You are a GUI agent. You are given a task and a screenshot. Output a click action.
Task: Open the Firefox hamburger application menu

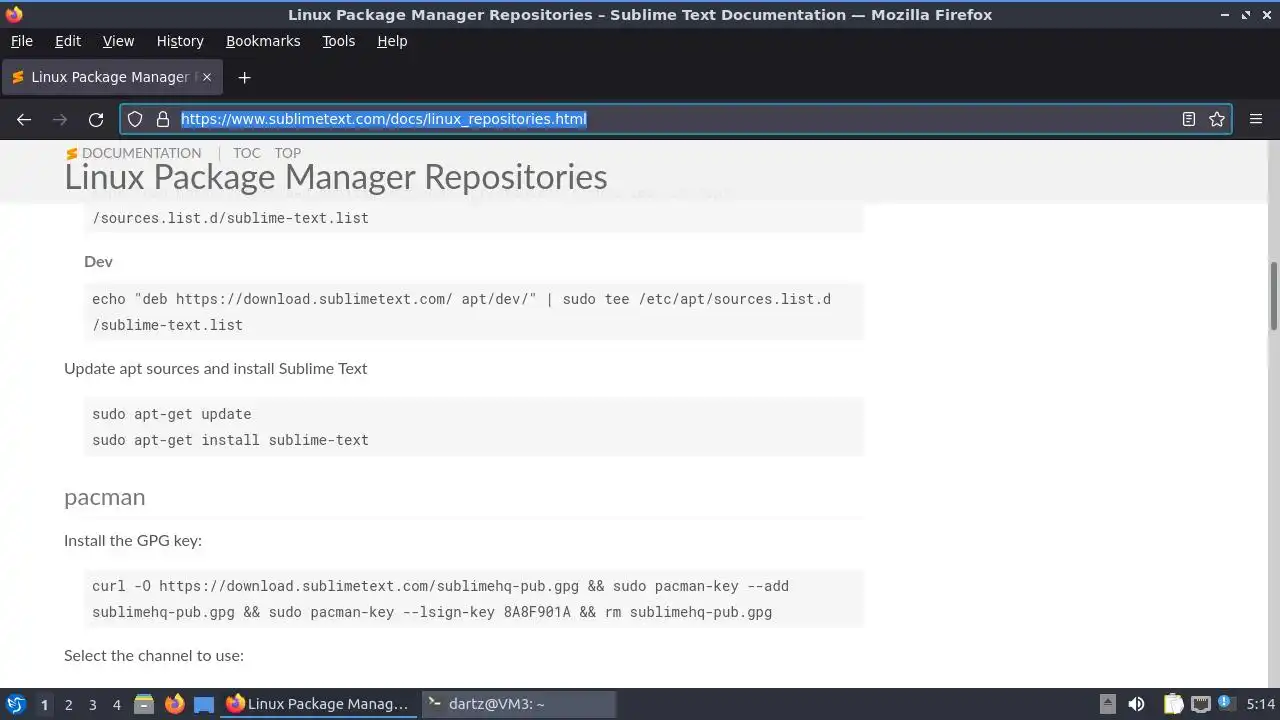(x=1256, y=119)
